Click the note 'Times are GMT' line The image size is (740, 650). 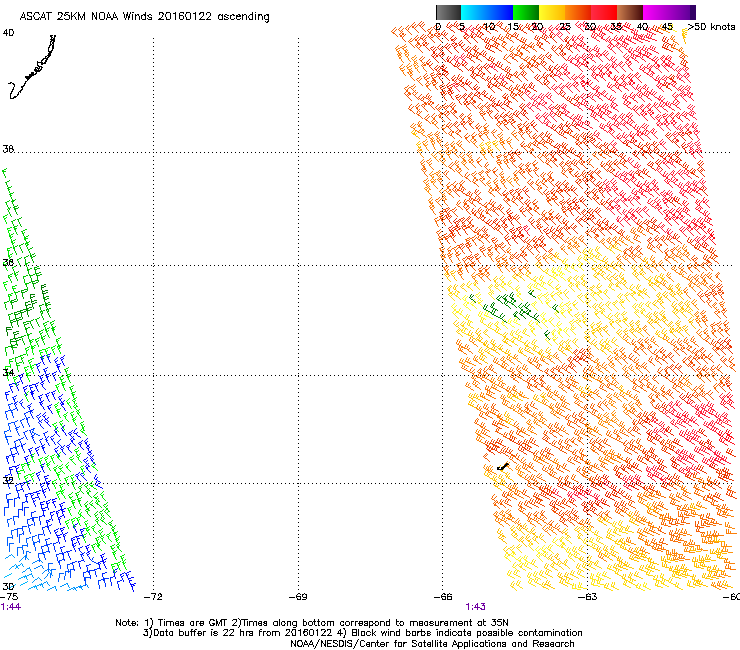pyautogui.click(x=311, y=623)
